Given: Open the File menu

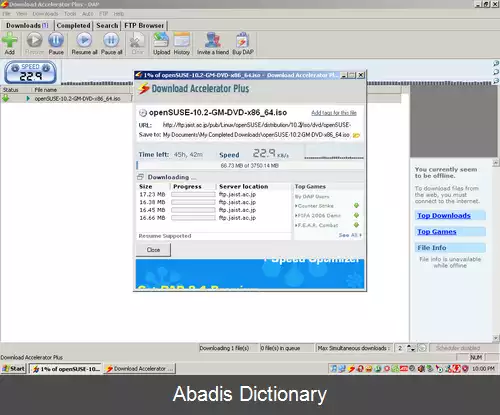Looking at the screenshot, I should pyautogui.click(x=6, y=14).
